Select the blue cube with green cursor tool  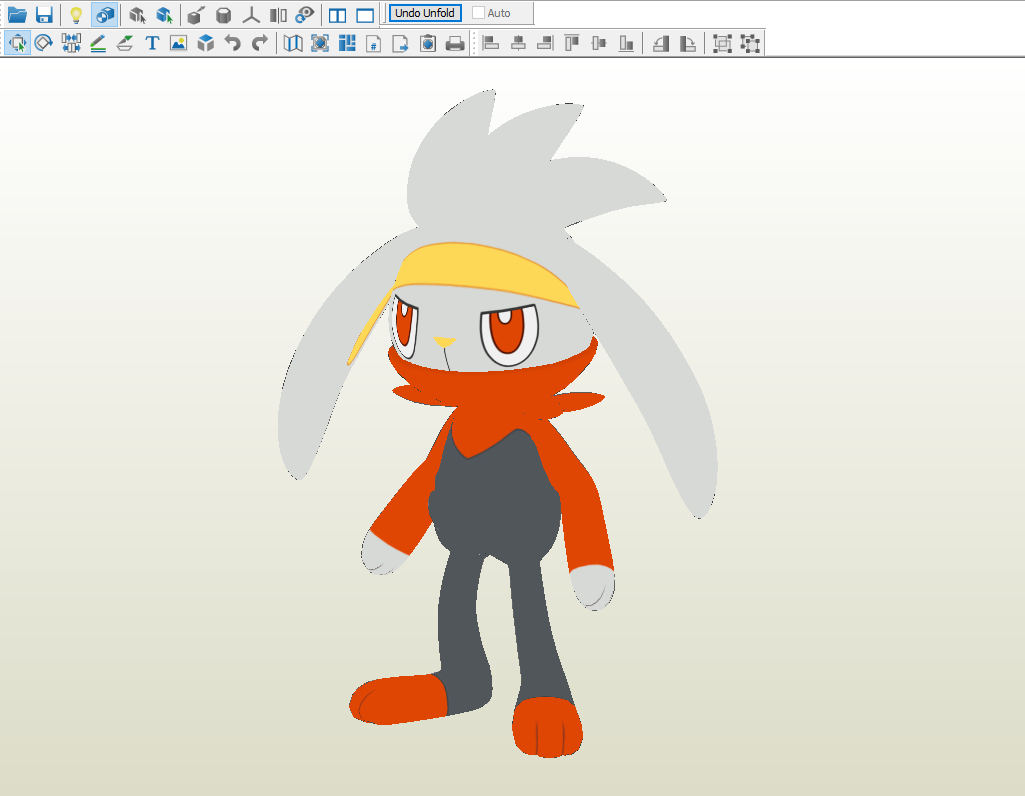pyautogui.click(x=164, y=14)
